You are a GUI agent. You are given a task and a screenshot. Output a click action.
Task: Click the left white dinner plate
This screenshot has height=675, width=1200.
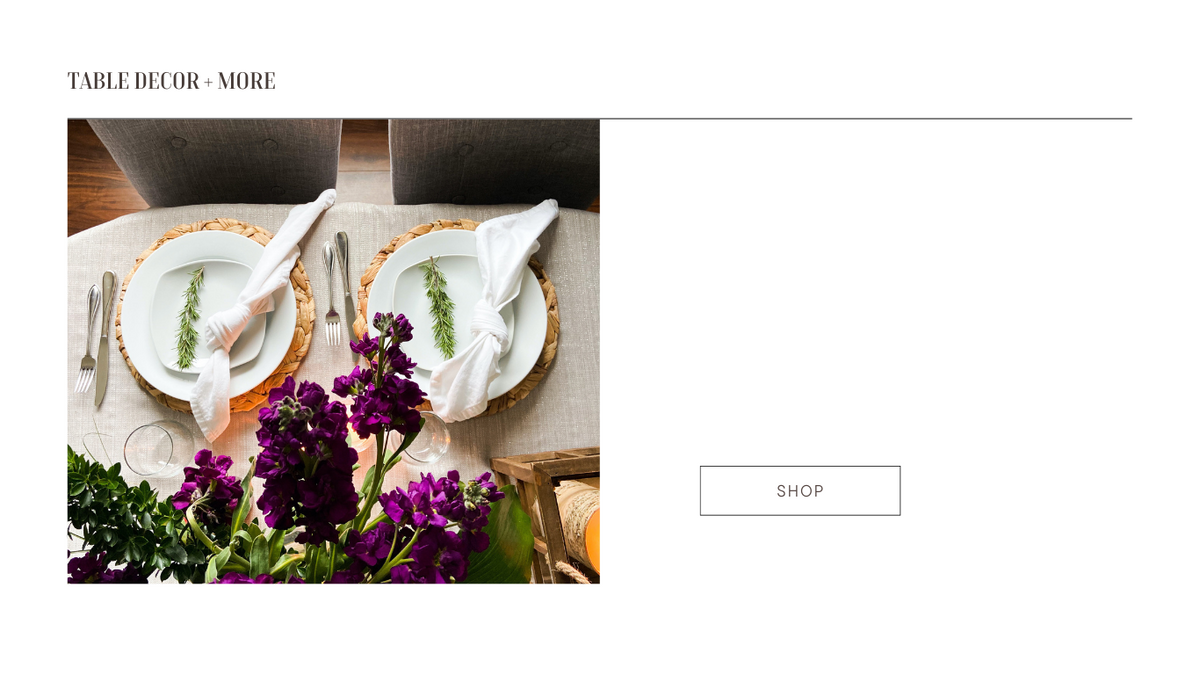coord(208,314)
